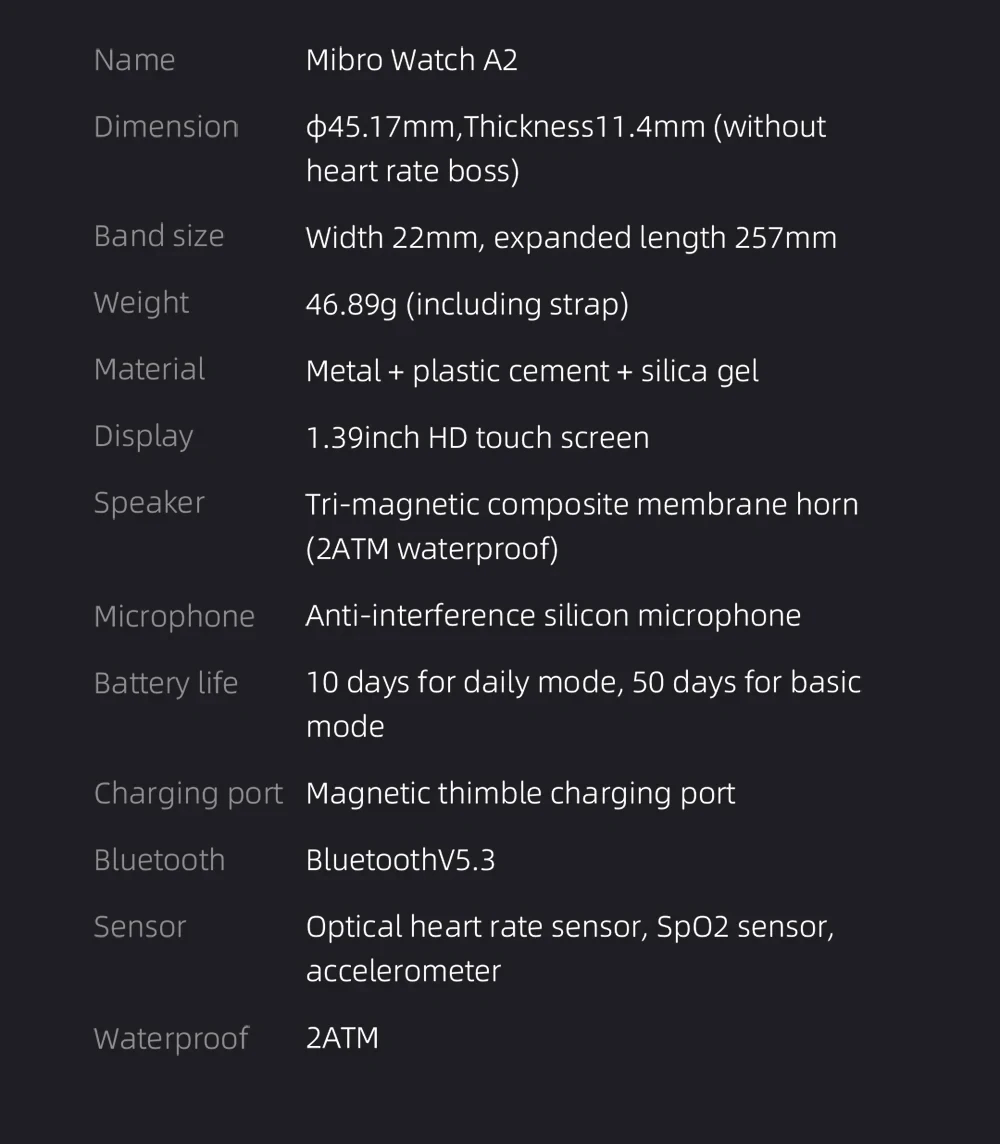The height and width of the screenshot is (1144, 1000).
Task: Click the 1.39inch HD touch screen text
Action: (x=477, y=438)
